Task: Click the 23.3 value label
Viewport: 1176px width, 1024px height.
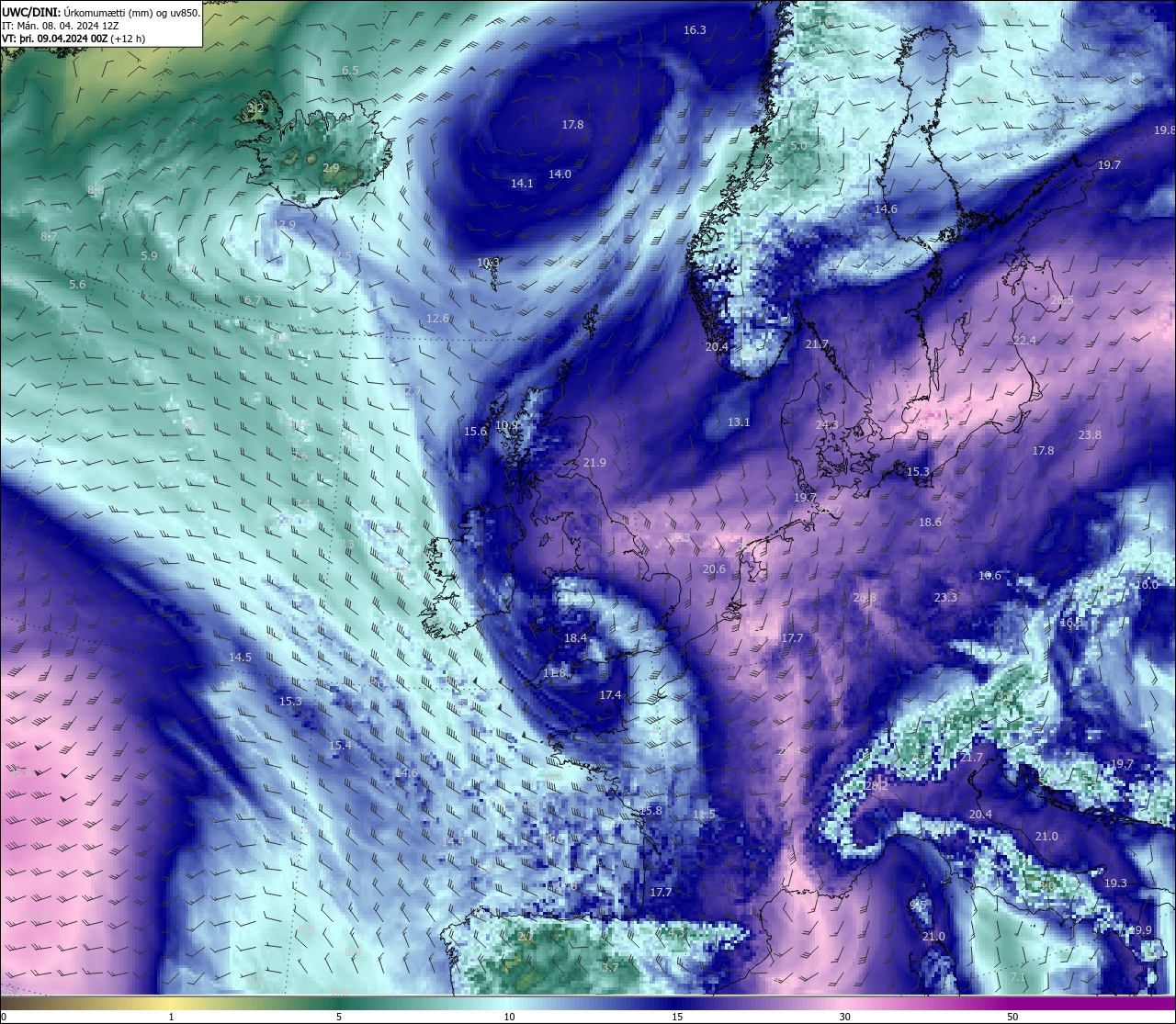Action: click(945, 598)
